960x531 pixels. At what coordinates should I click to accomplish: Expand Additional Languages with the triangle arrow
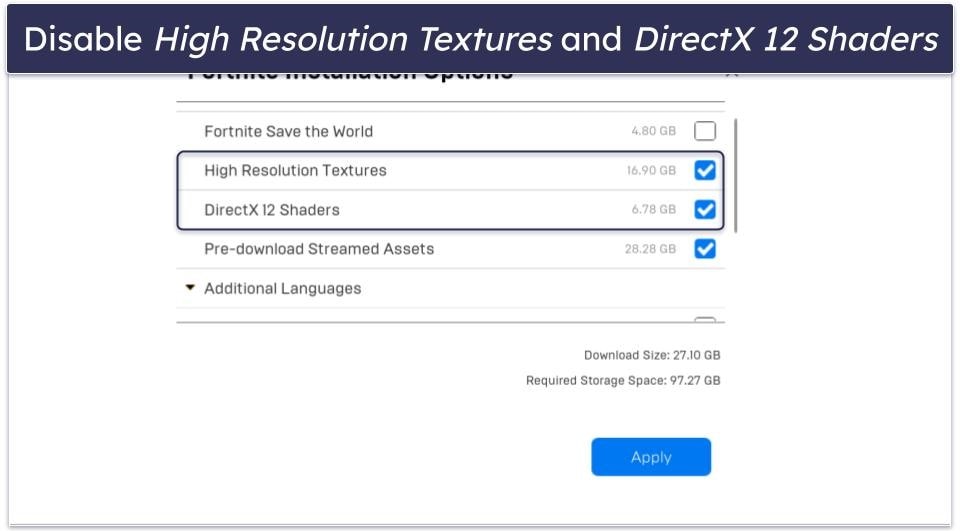click(190, 288)
